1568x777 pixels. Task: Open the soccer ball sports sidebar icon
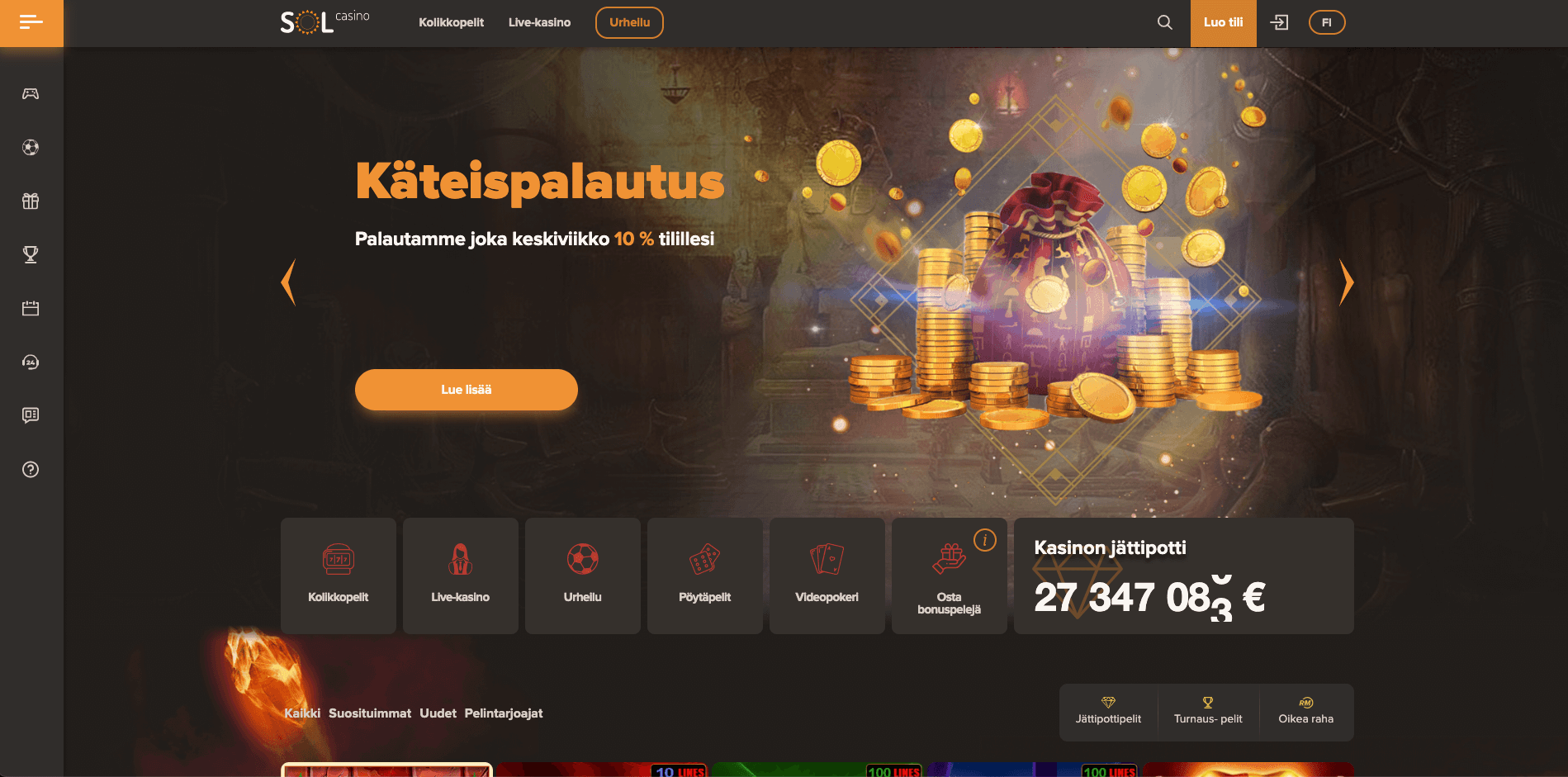pyautogui.click(x=31, y=148)
